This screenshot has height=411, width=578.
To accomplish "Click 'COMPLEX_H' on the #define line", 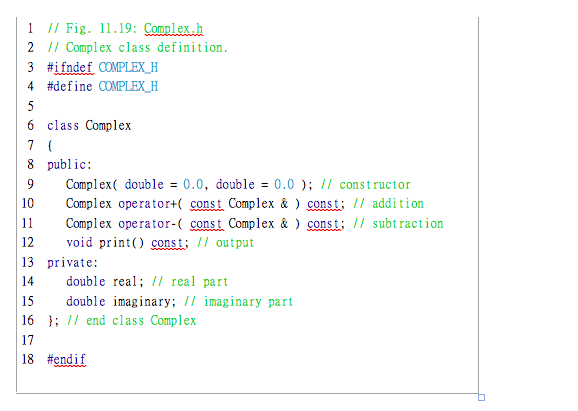I will click(128, 87).
